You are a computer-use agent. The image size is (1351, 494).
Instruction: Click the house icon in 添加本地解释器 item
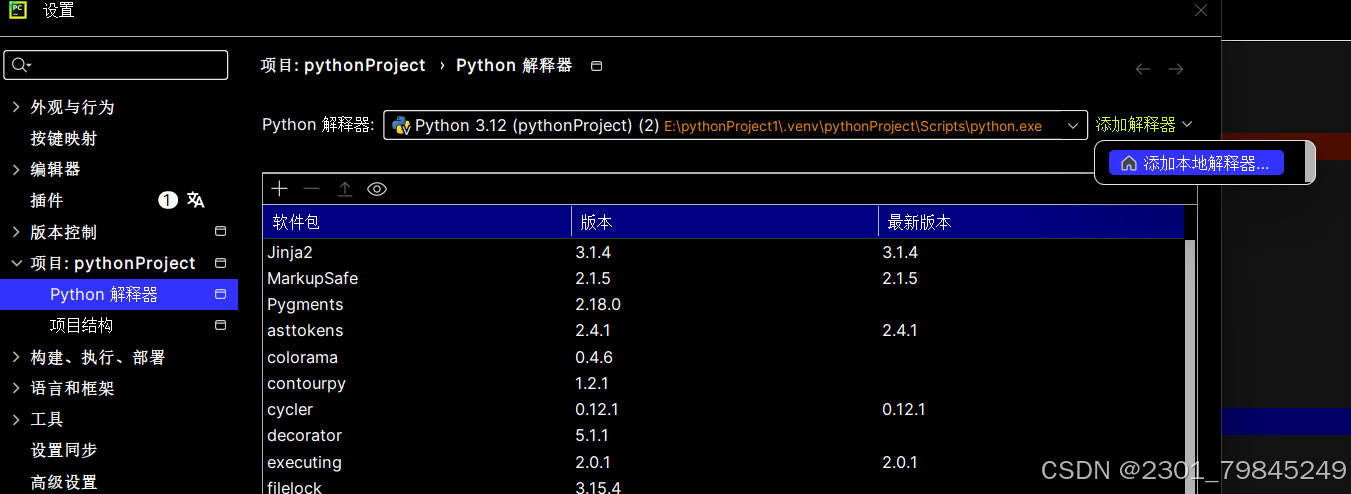[x=1129, y=164]
